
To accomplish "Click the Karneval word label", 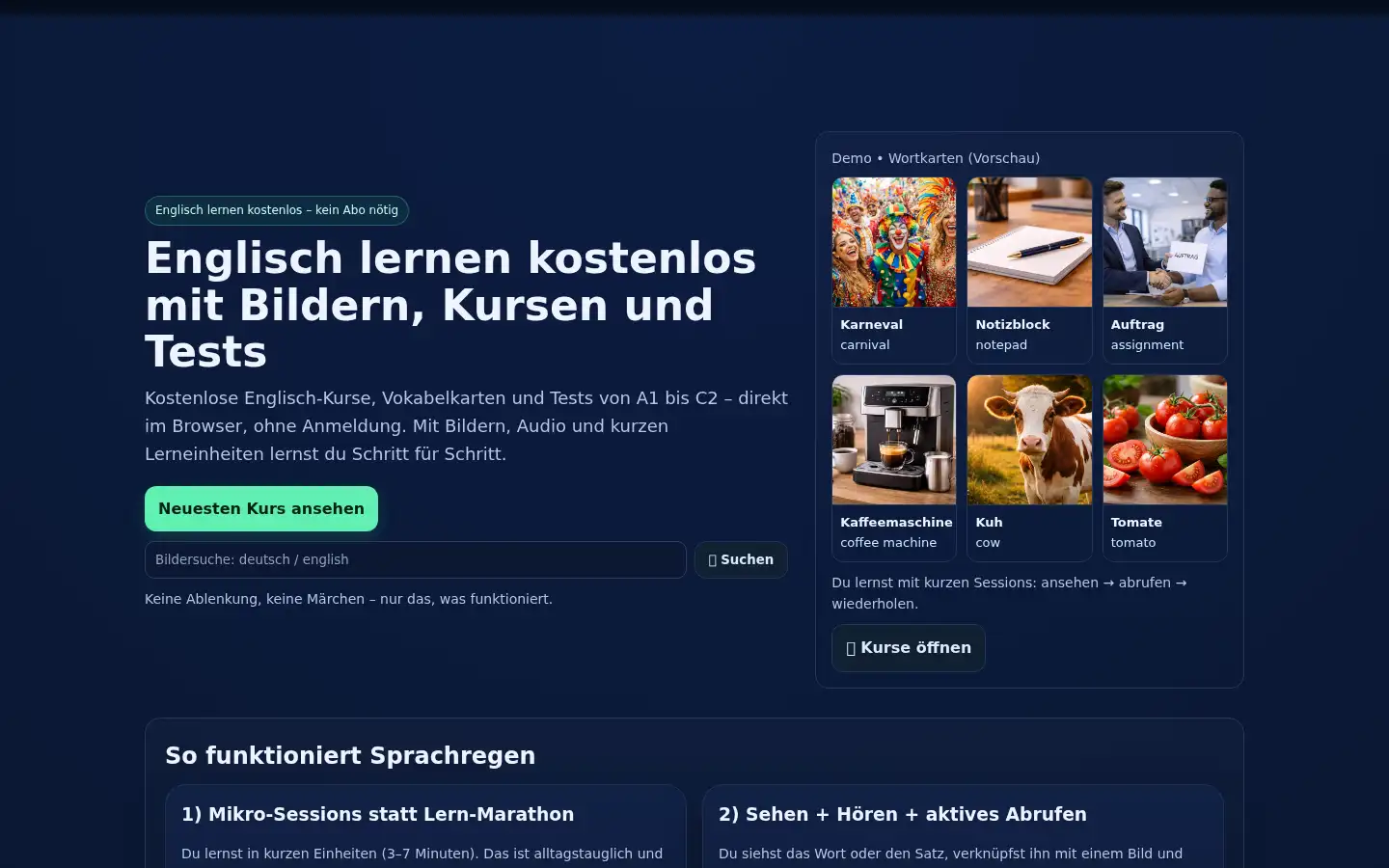I will 871,325.
